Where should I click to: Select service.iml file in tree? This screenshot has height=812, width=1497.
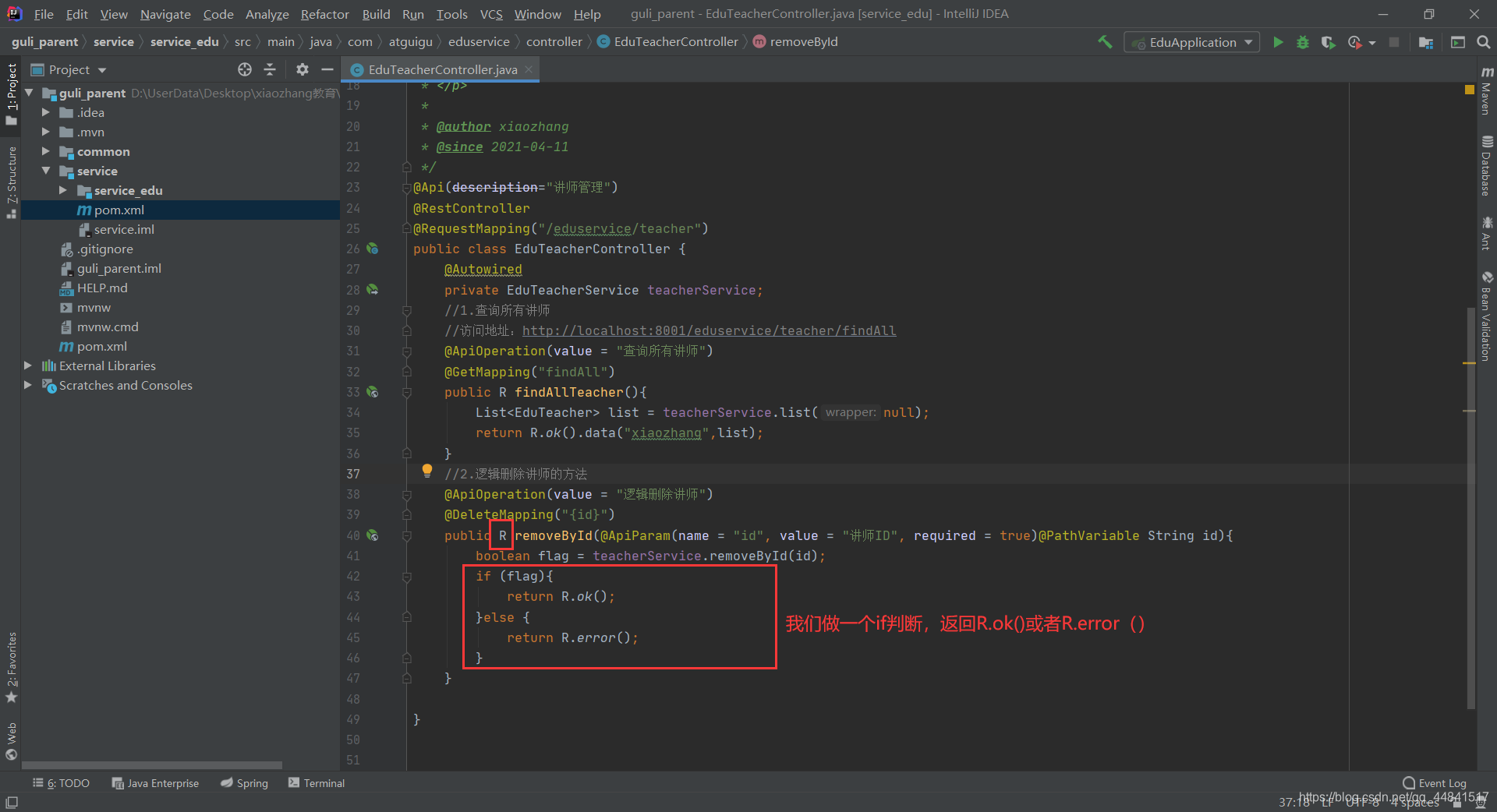(124, 229)
